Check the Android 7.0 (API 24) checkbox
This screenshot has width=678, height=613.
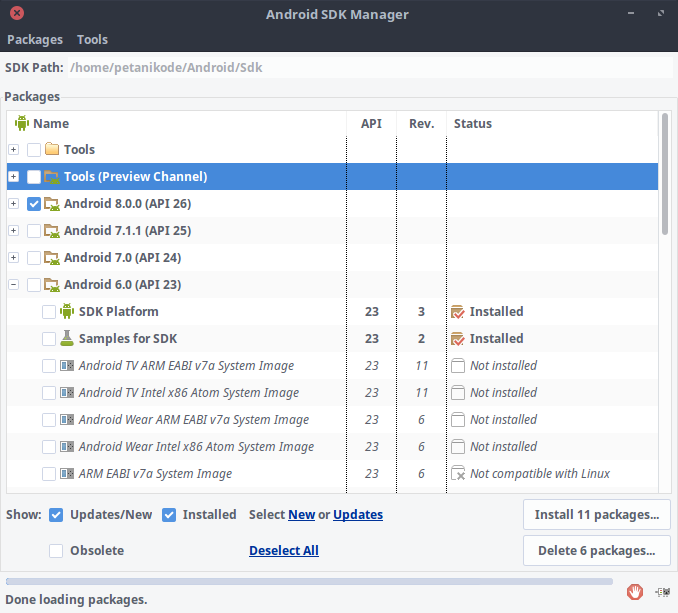click(34, 258)
